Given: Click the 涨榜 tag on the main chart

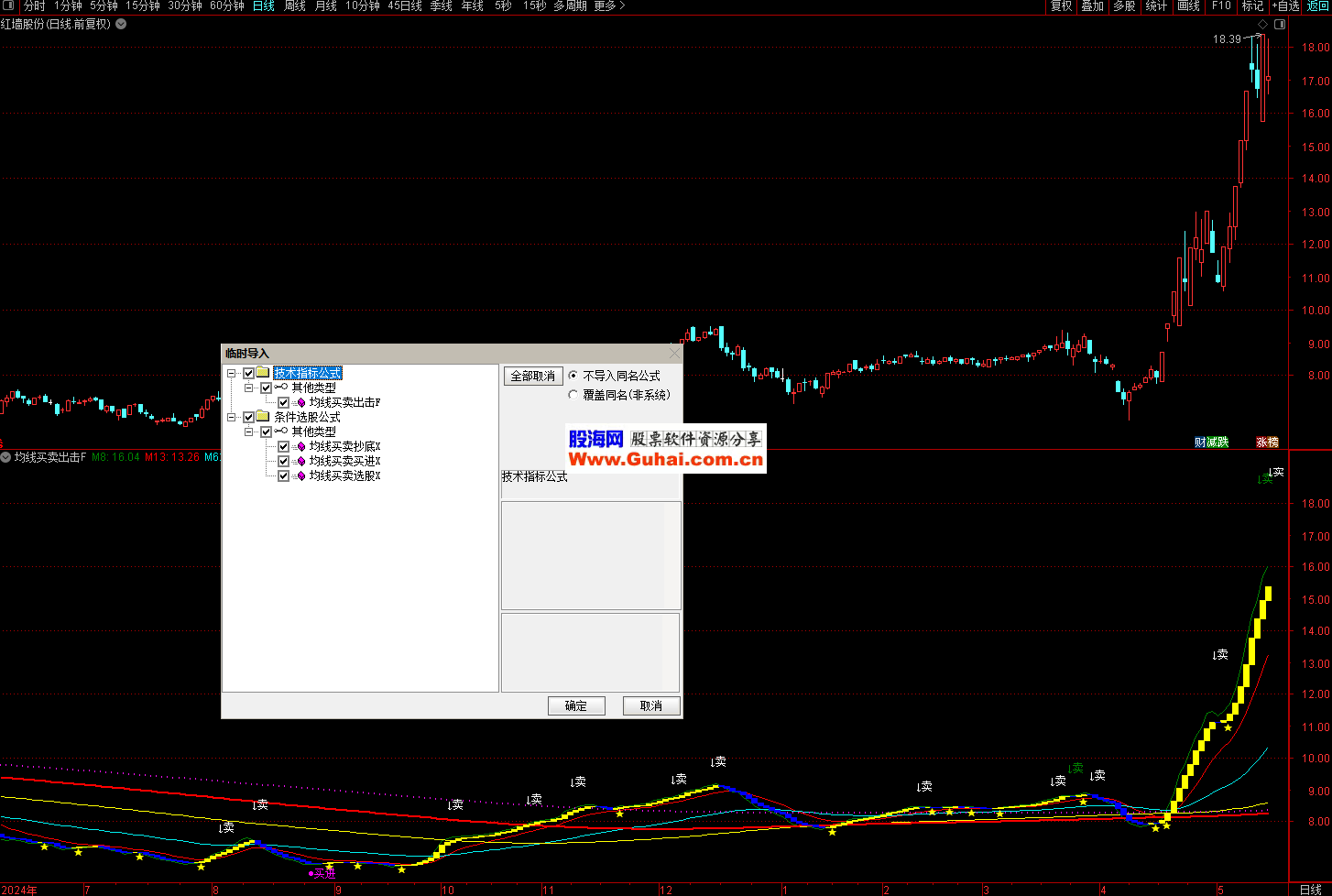Looking at the screenshot, I should tap(1268, 443).
